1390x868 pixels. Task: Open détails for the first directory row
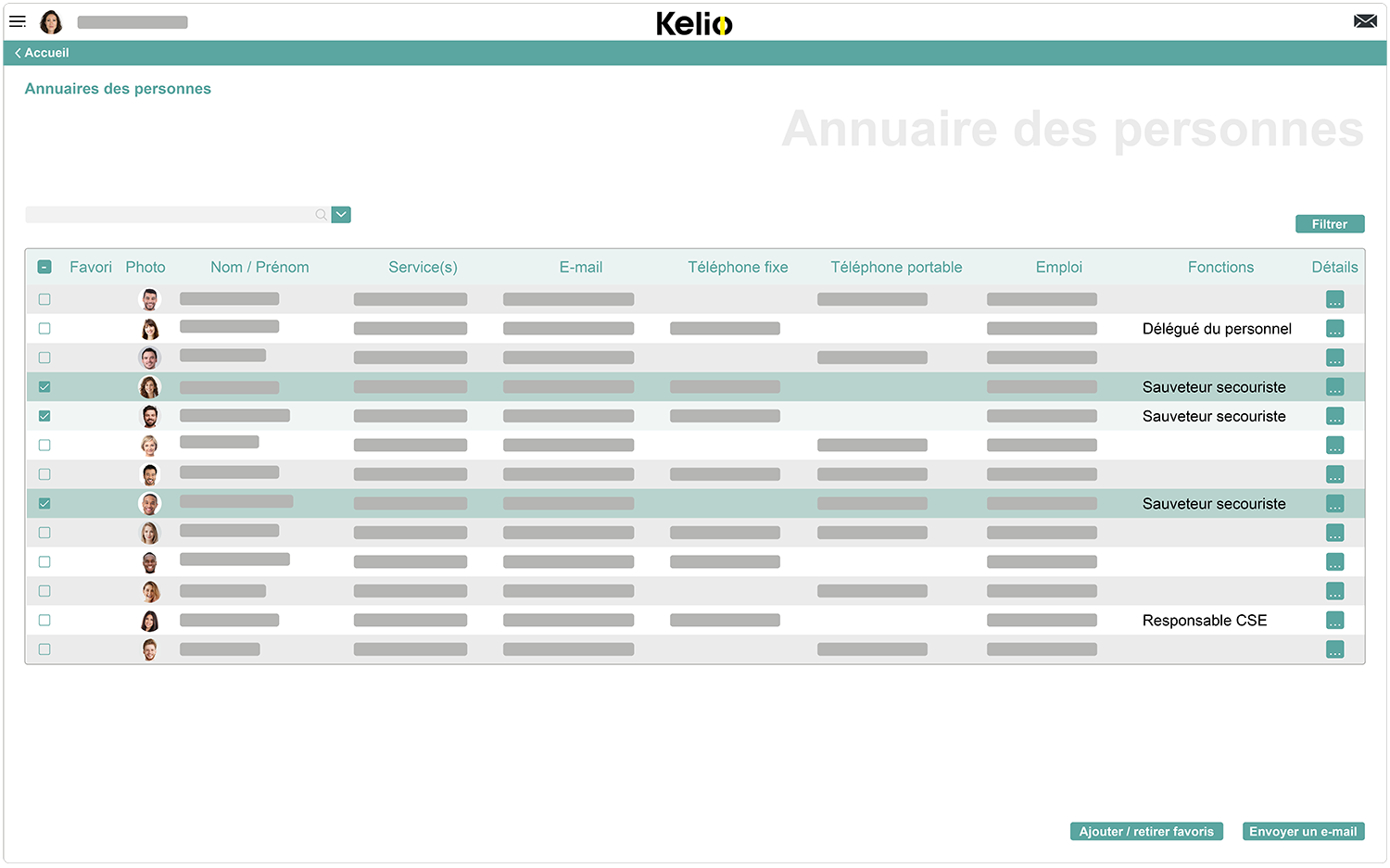click(x=1334, y=299)
